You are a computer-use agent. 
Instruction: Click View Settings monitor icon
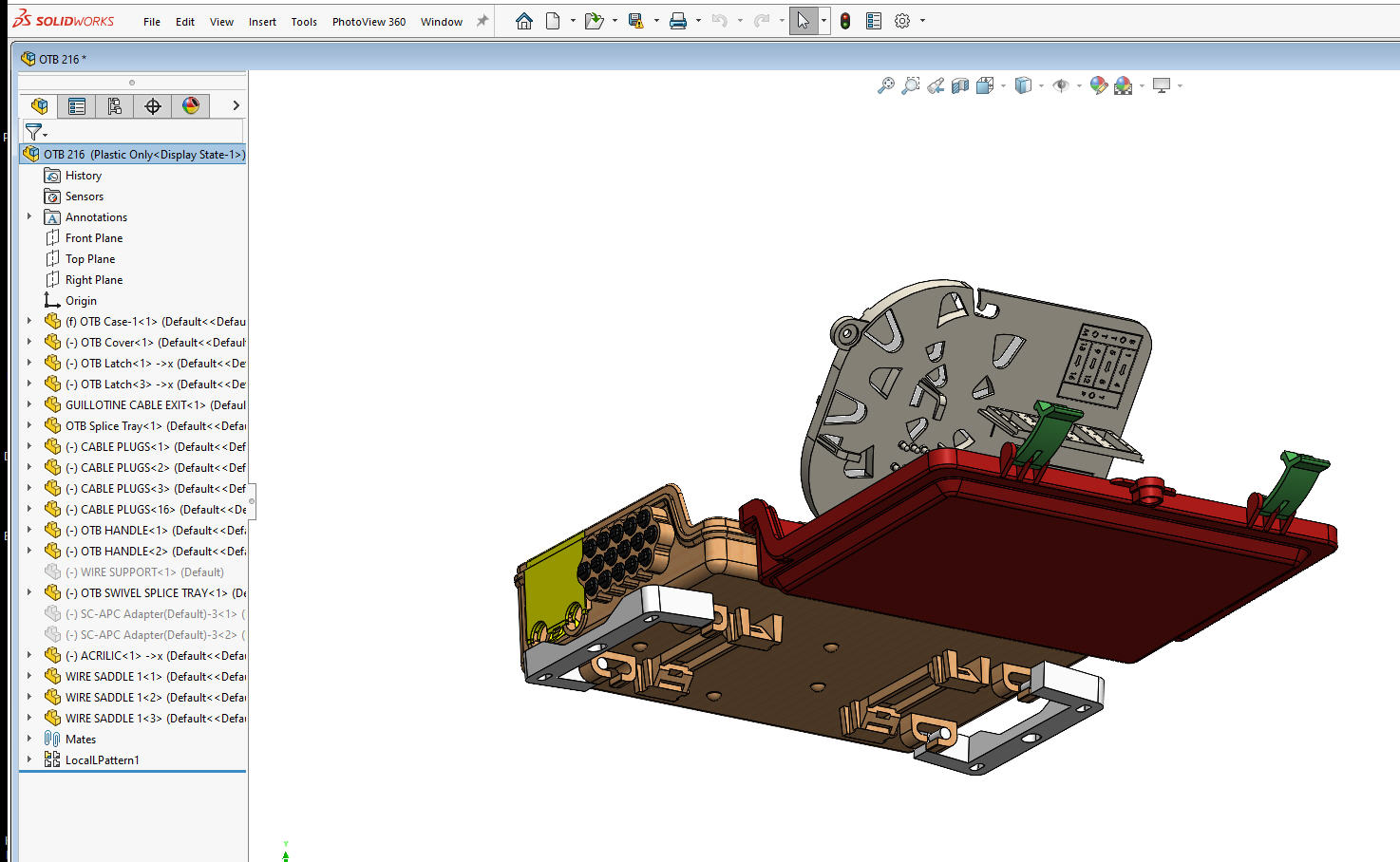coord(1161,85)
